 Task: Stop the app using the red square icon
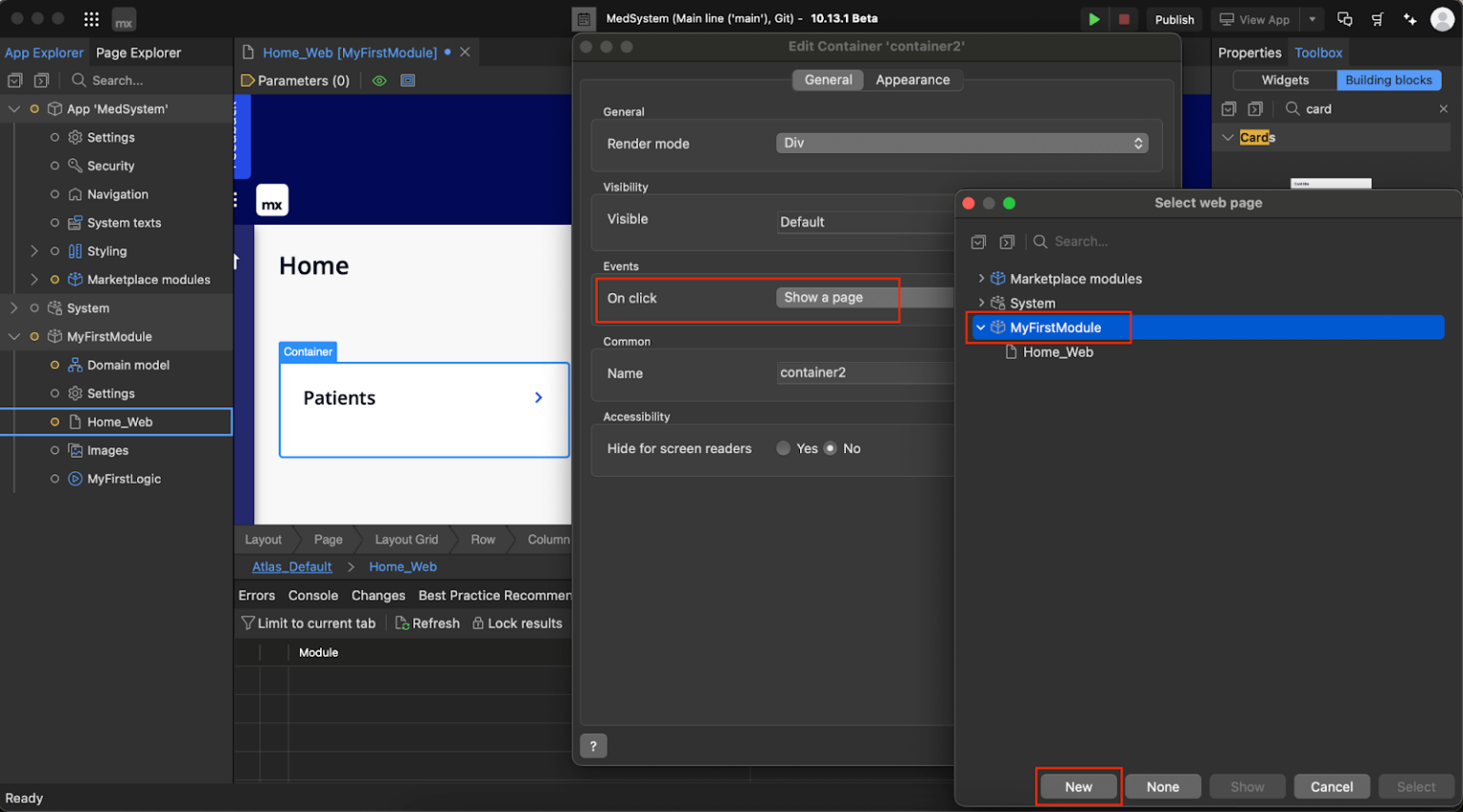click(1126, 19)
